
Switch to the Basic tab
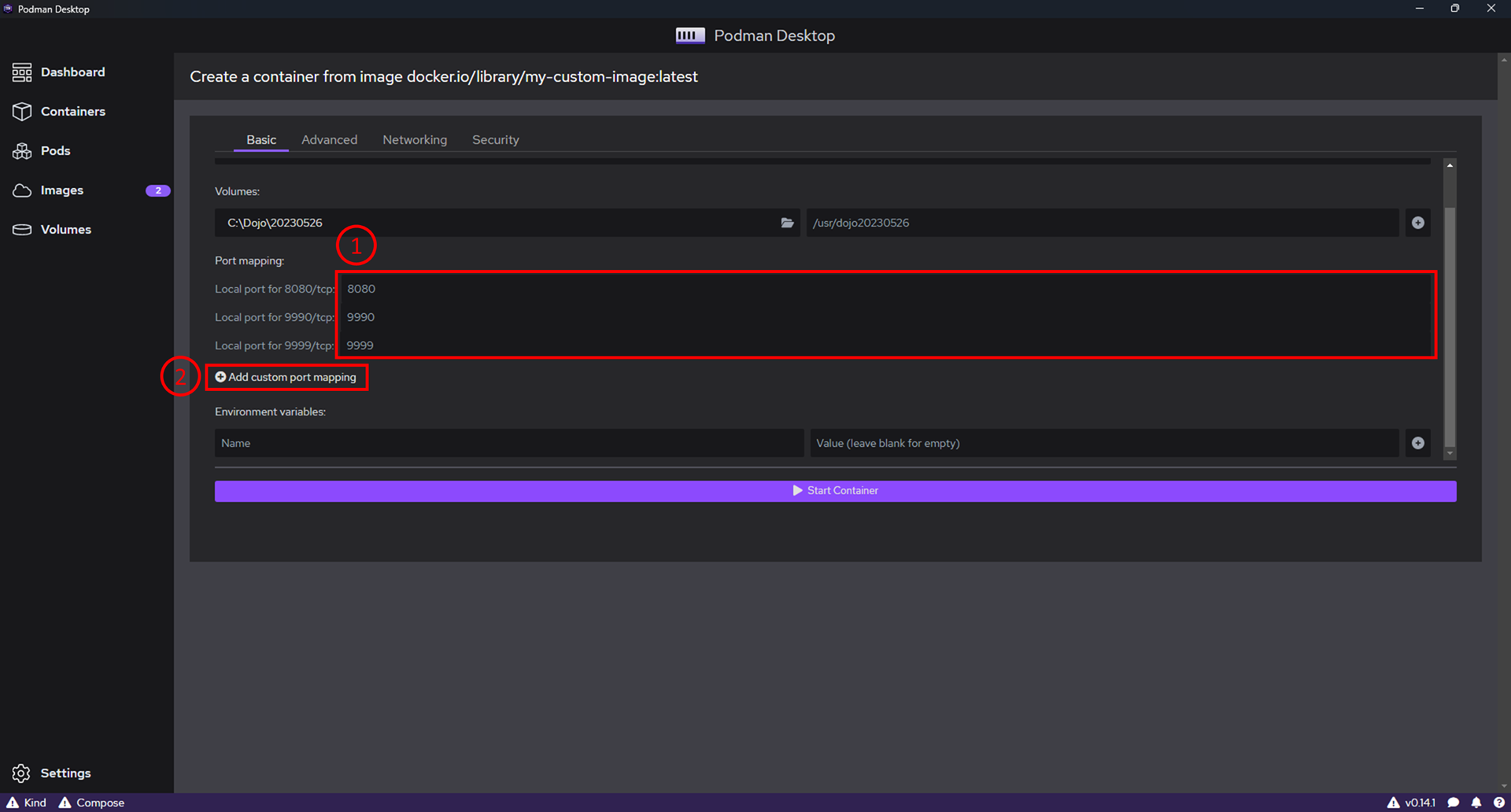coord(261,140)
